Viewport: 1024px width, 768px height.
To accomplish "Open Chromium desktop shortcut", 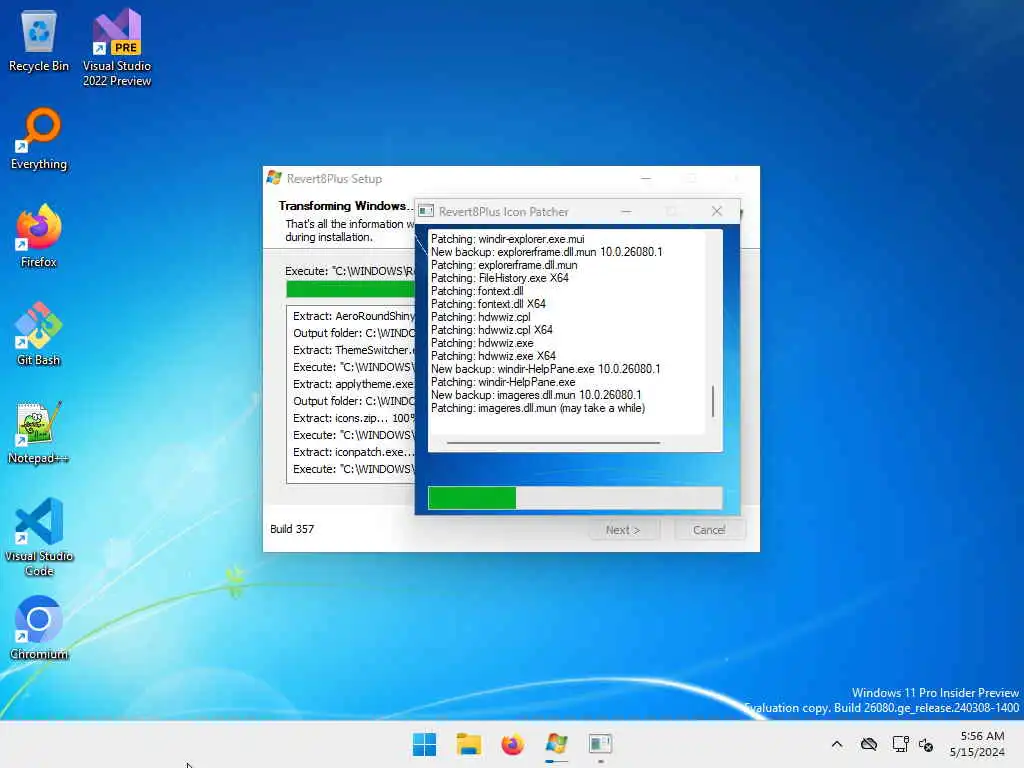I will 39,628.
